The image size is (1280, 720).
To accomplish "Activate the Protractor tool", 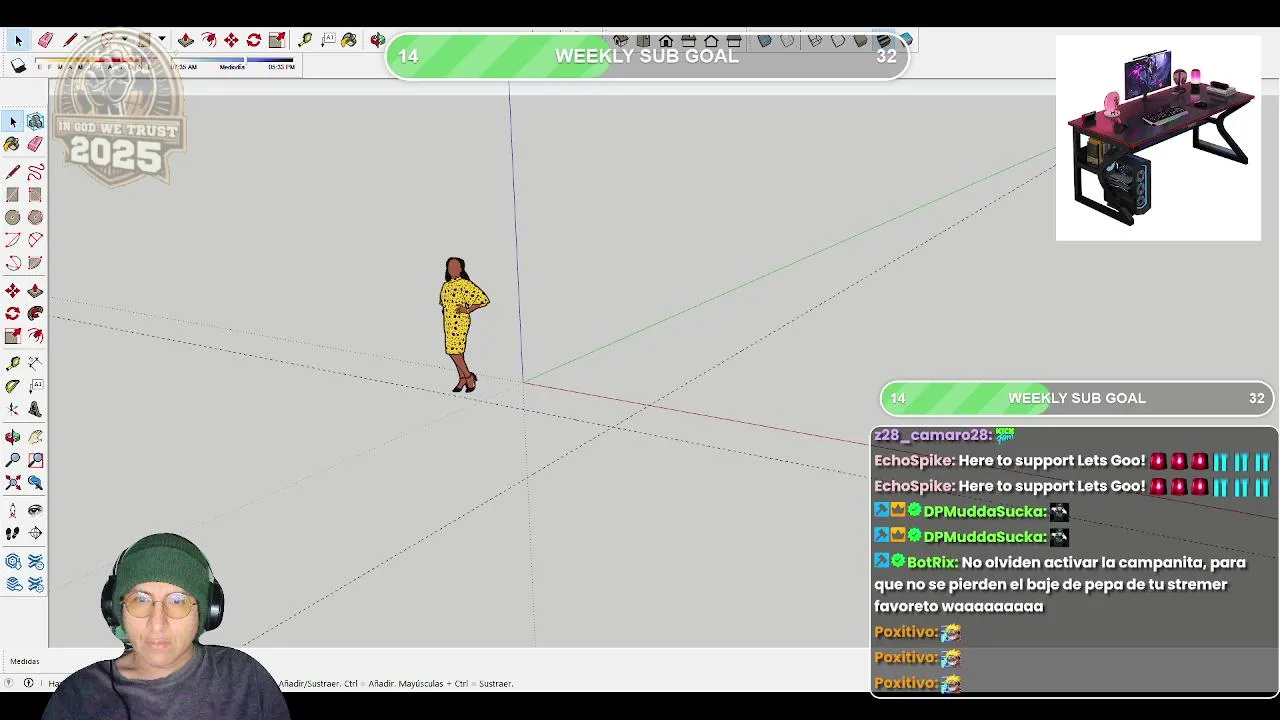I will click(13, 387).
